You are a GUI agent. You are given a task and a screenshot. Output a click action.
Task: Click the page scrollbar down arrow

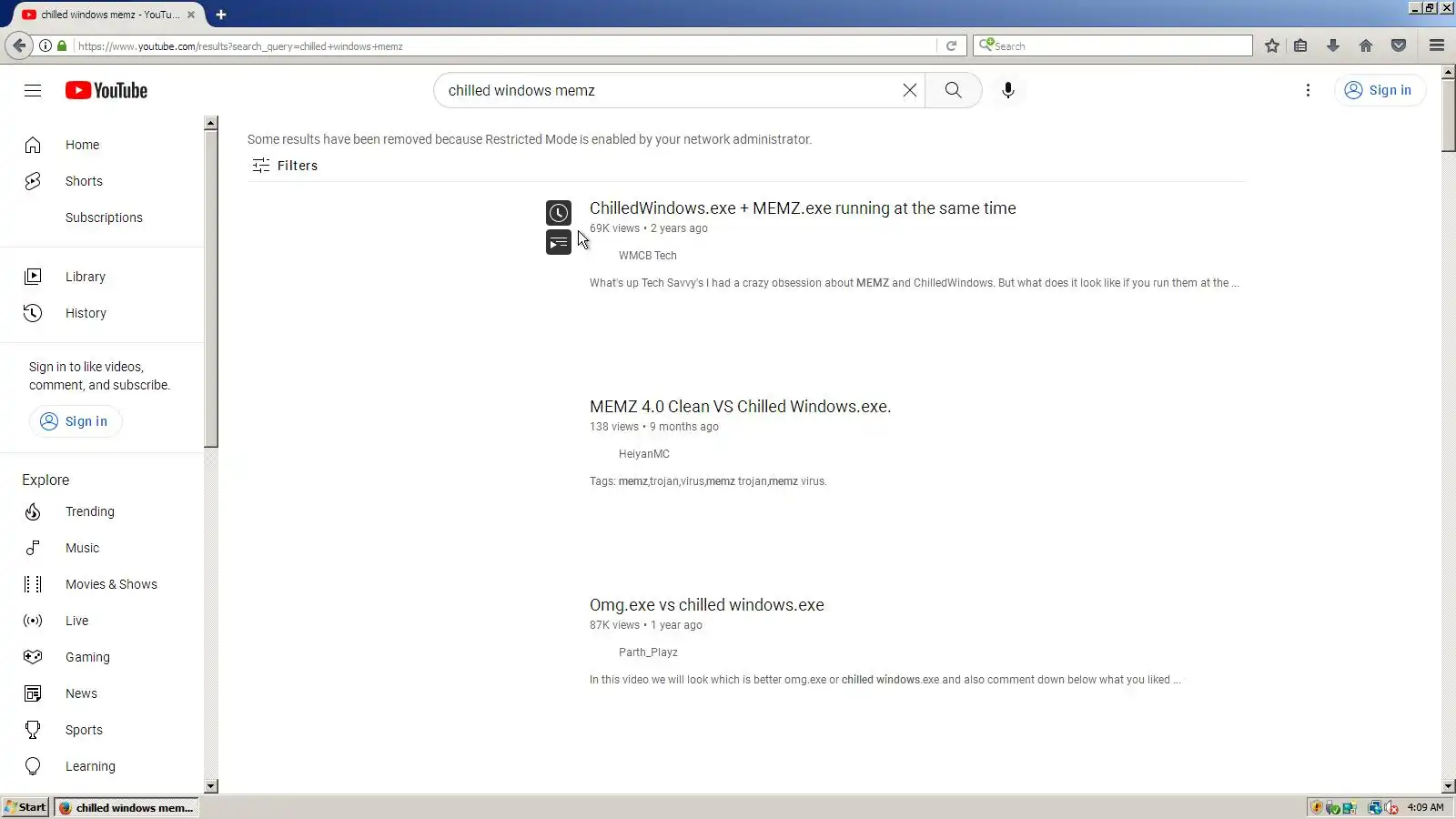(1449, 786)
